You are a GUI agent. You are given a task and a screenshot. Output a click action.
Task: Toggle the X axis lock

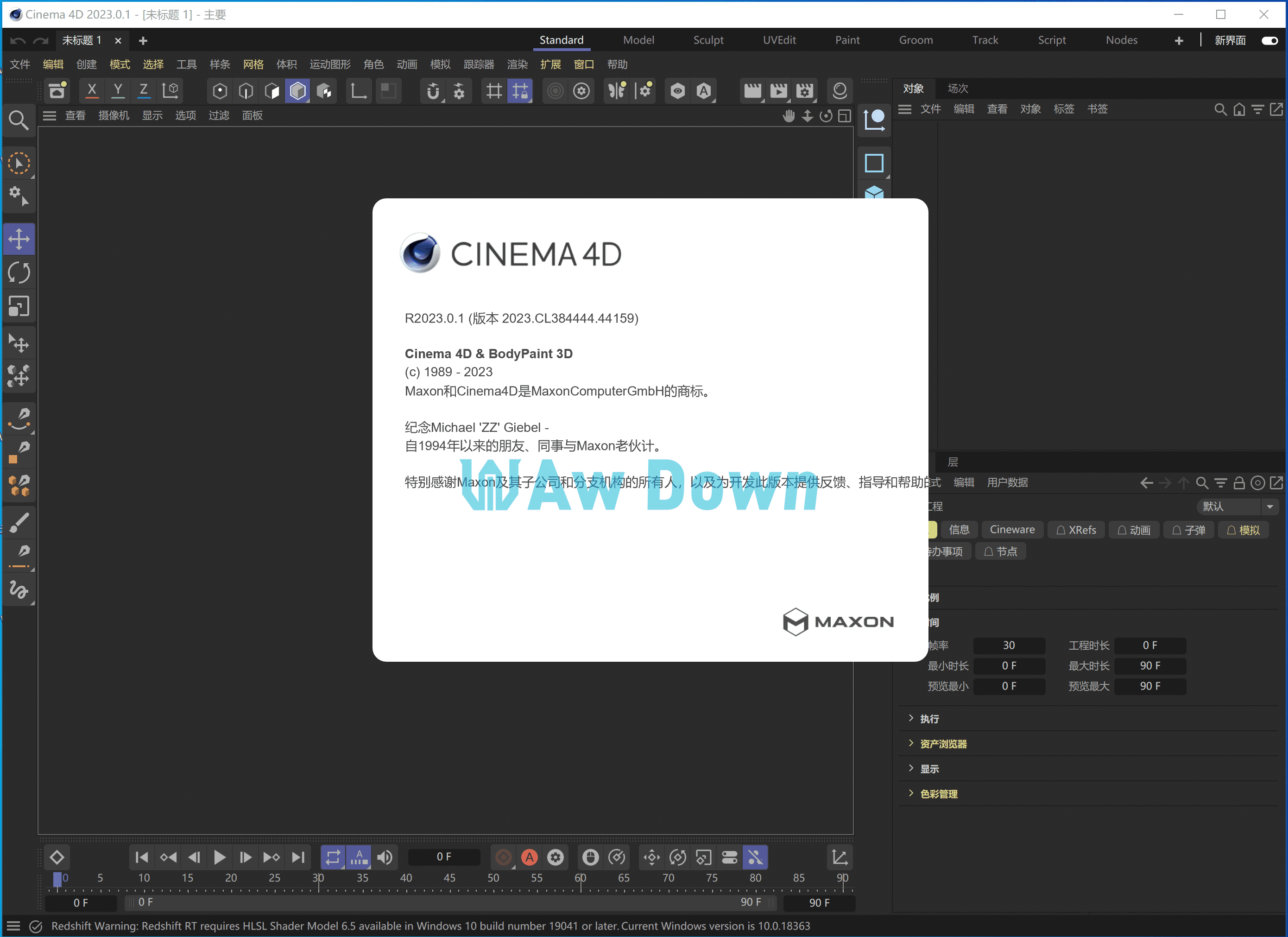click(x=92, y=90)
